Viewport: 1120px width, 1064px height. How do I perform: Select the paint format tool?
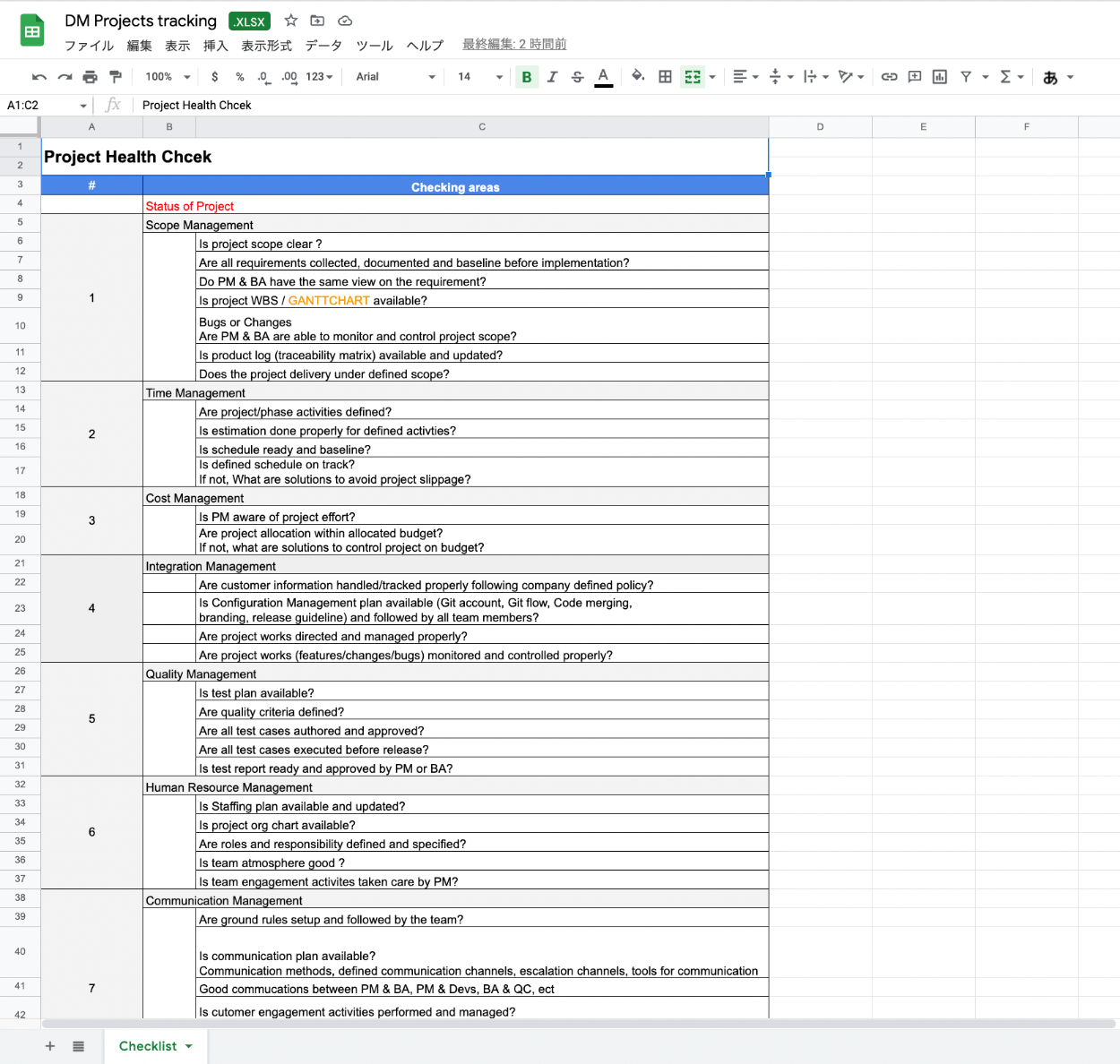[x=116, y=77]
